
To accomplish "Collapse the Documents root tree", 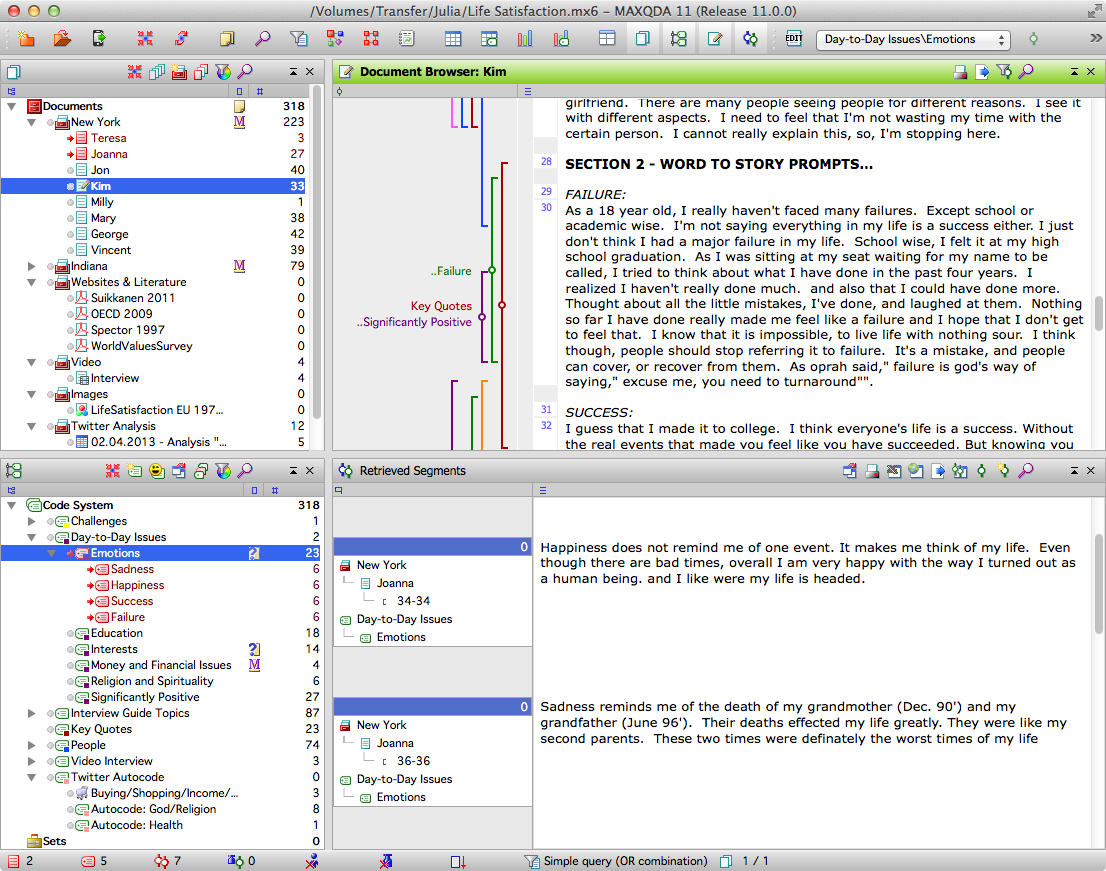I will tap(12, 106).
